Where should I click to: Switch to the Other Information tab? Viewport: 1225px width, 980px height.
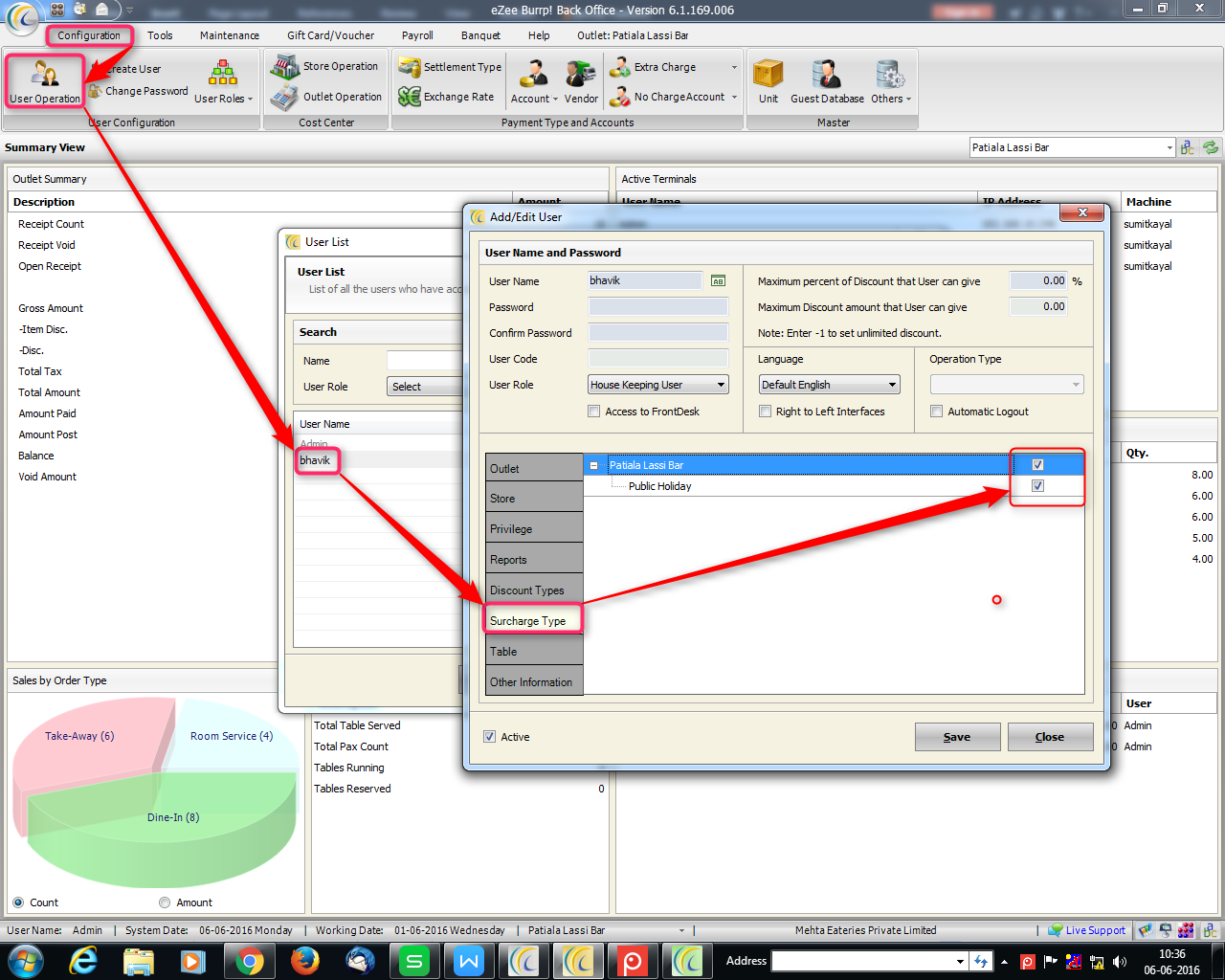click(534, 681)
